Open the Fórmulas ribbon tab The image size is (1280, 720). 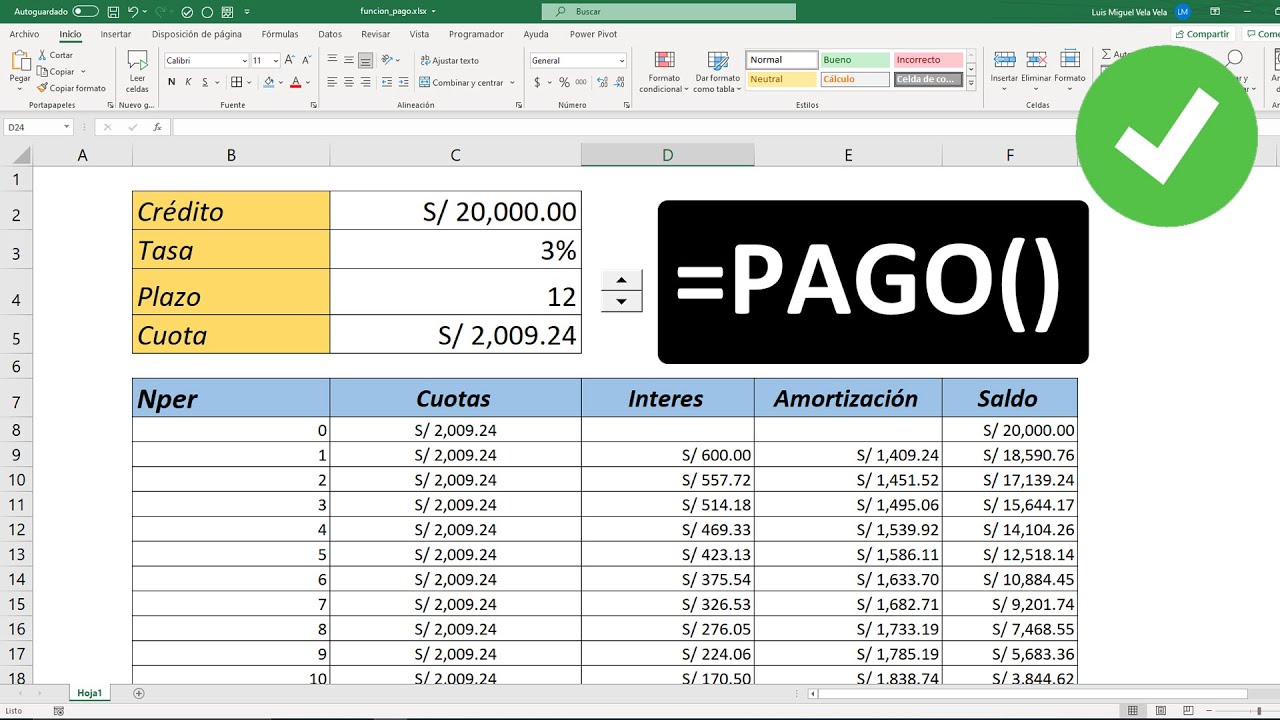280,34
